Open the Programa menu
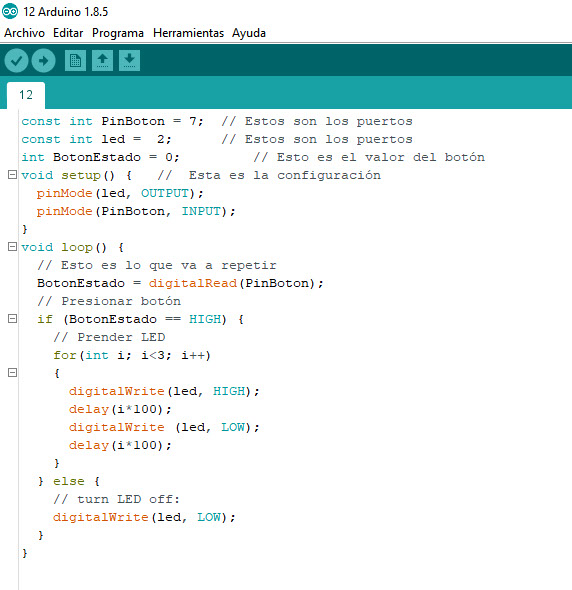Image resolution: width=572 pixels, height=590 pixels. (118, 33)
